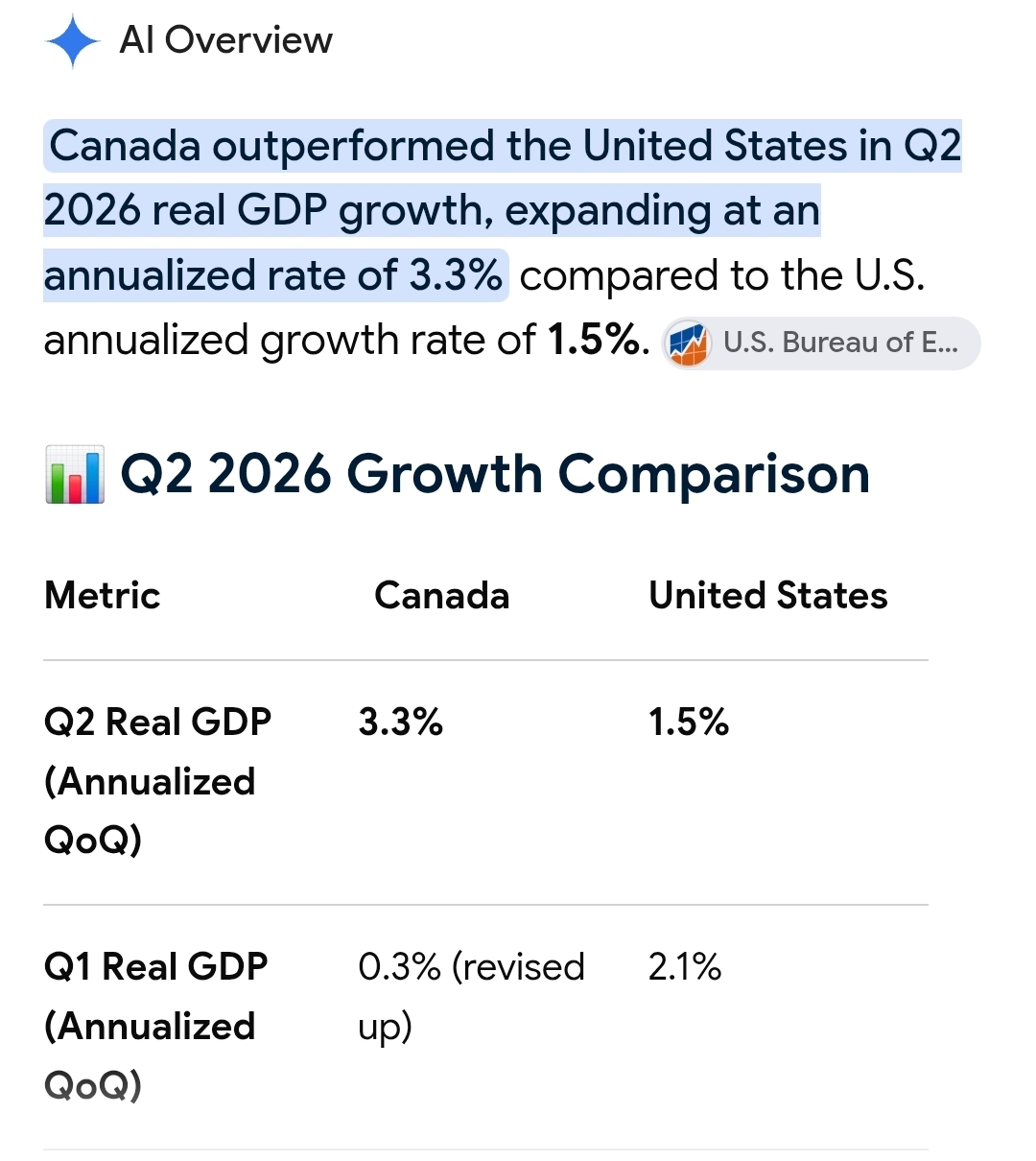Click the United States column header
Viewport: 1036px width, 1161px height.
click(x=767, y=596)
